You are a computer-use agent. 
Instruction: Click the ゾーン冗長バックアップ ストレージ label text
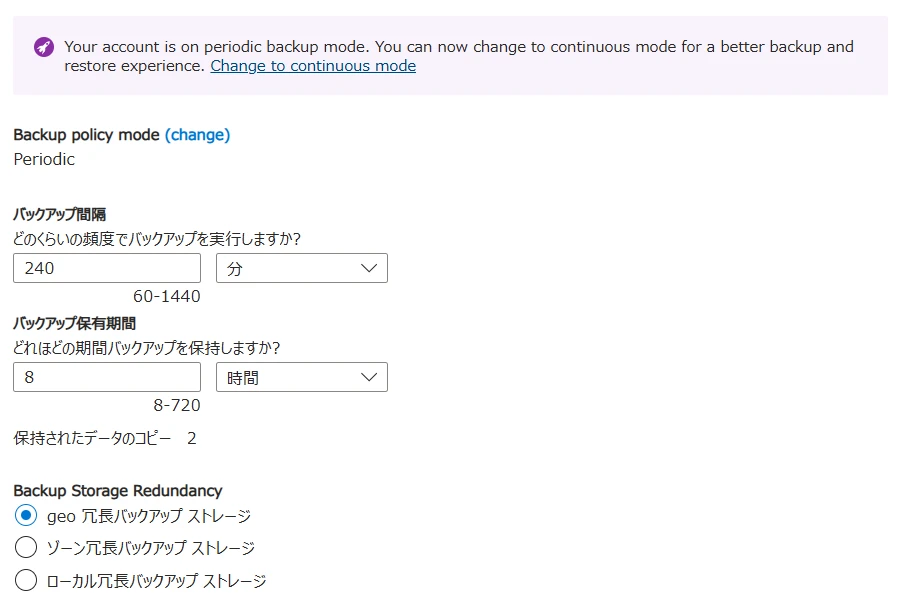coord(151,548)
